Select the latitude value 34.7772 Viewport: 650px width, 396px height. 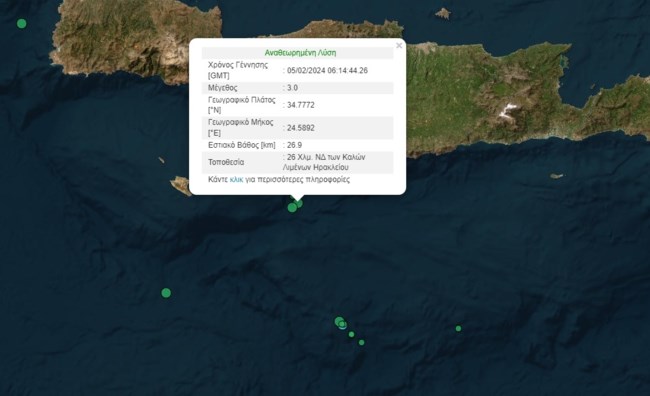pos(301,105)
